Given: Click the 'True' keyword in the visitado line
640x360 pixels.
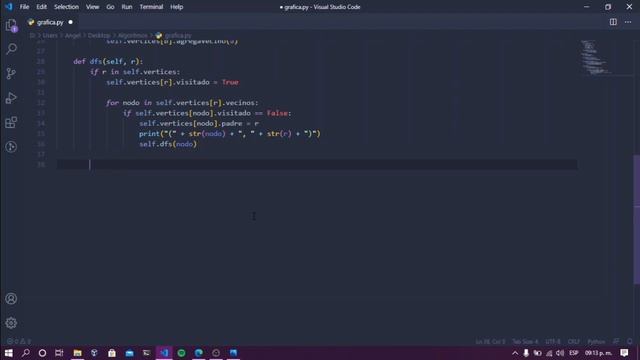Looking at the screenshot, I should (230, 82).
